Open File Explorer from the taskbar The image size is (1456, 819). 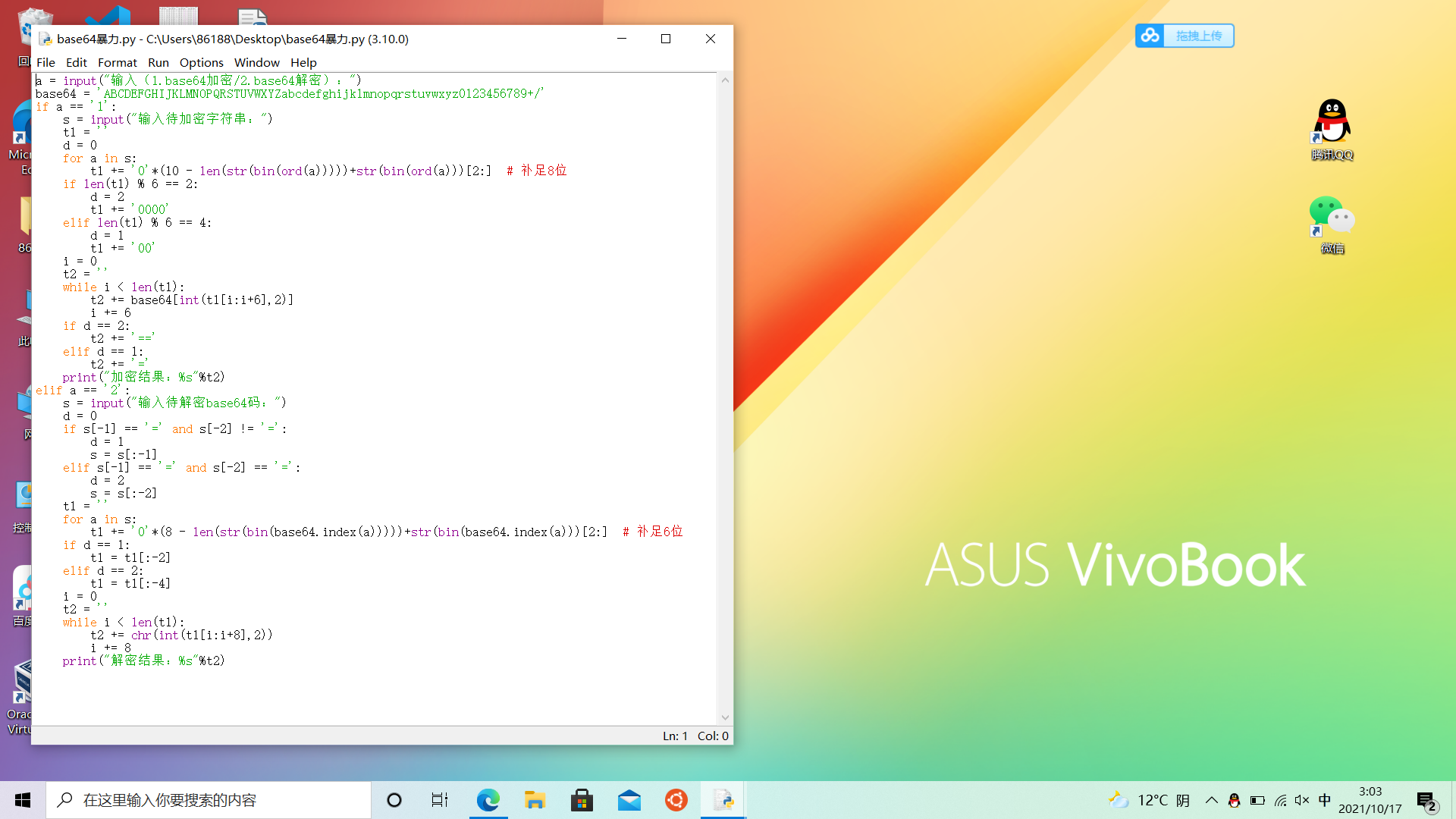(535, 800)
